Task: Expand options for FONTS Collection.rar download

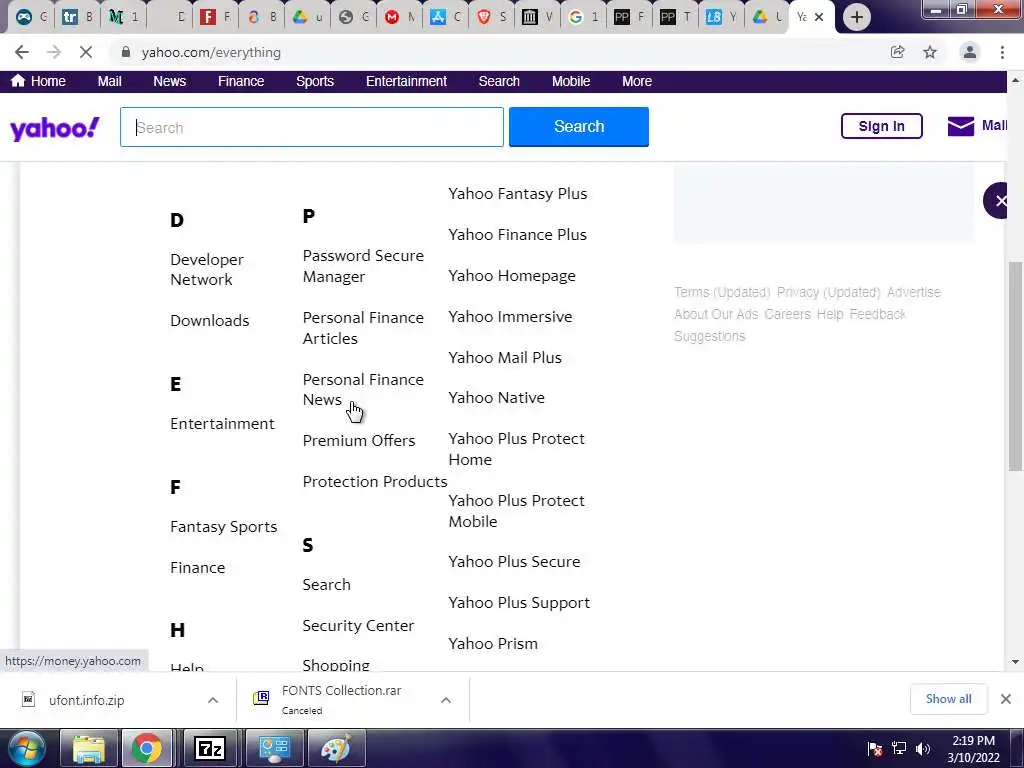Action: (x=446, y=700)
